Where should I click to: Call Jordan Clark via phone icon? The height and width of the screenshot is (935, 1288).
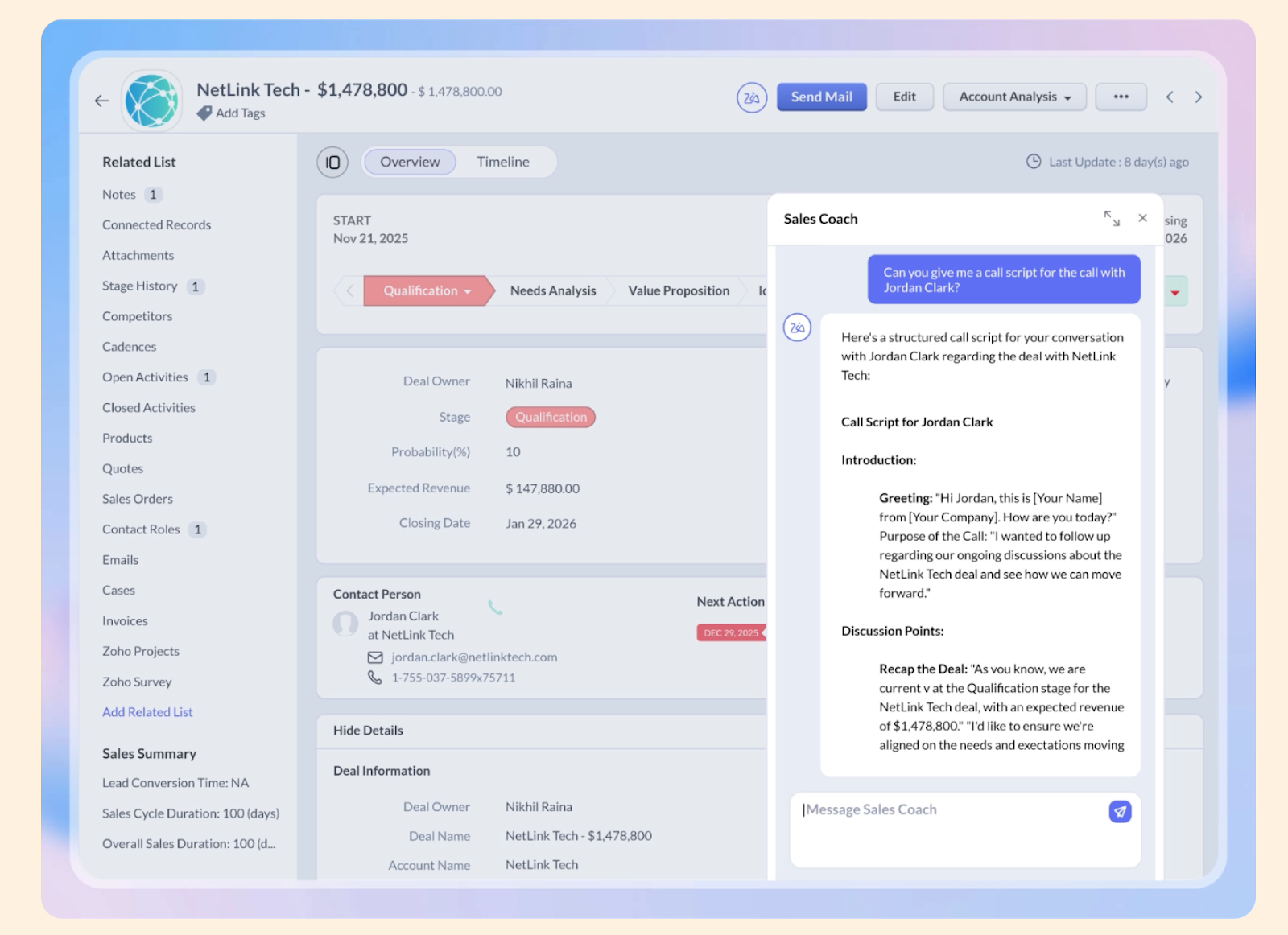point(495,608)
